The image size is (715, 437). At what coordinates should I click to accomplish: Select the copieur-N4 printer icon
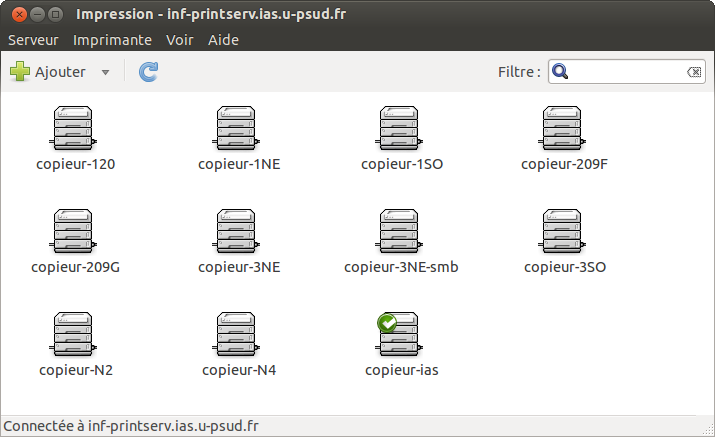[238, 334]
